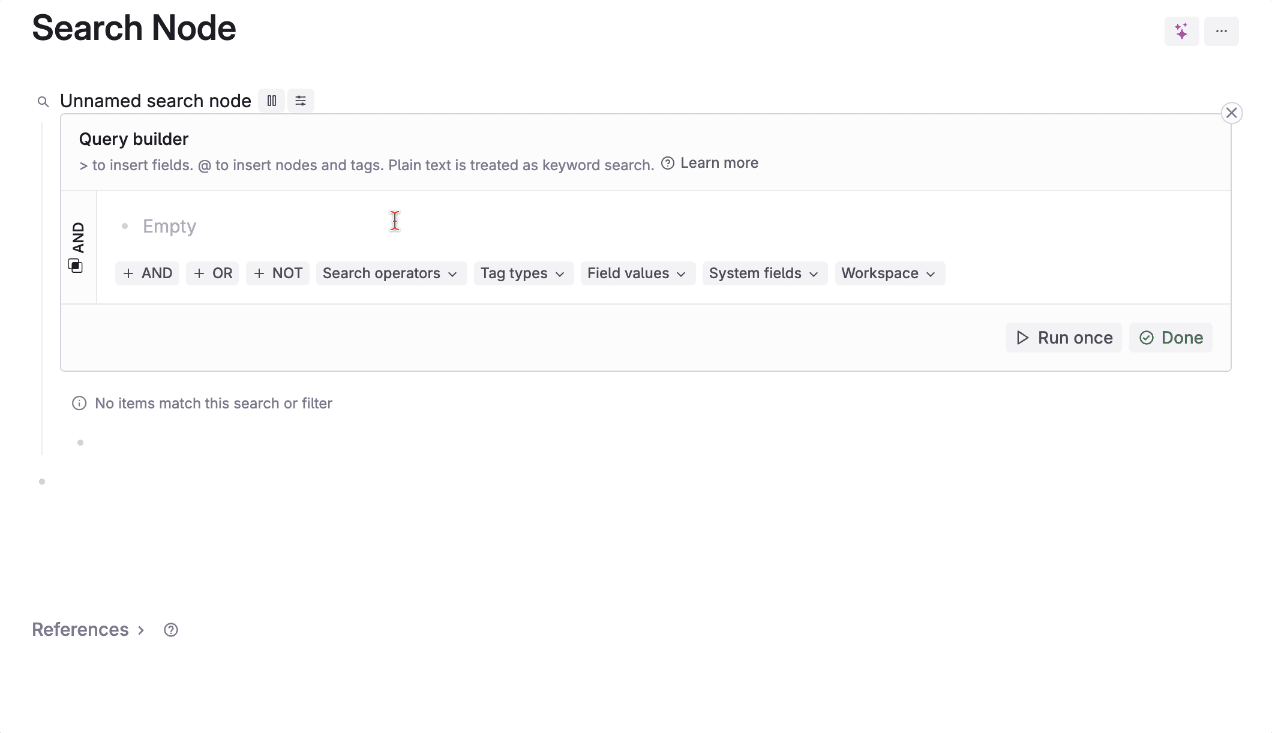Follow the Learn more link
The width and height of the screenshot is (1272, 733).
click(718, 163)
